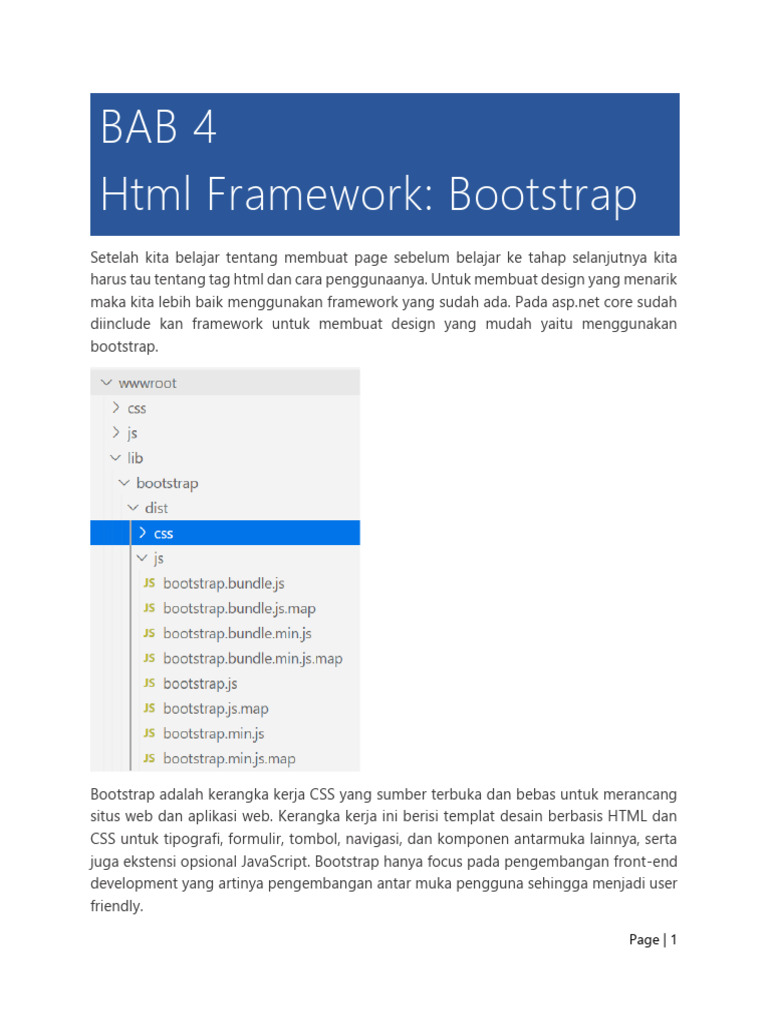768x1024 pixels.
Task: Select the bootstrap folder label
Action: [167, 483]
